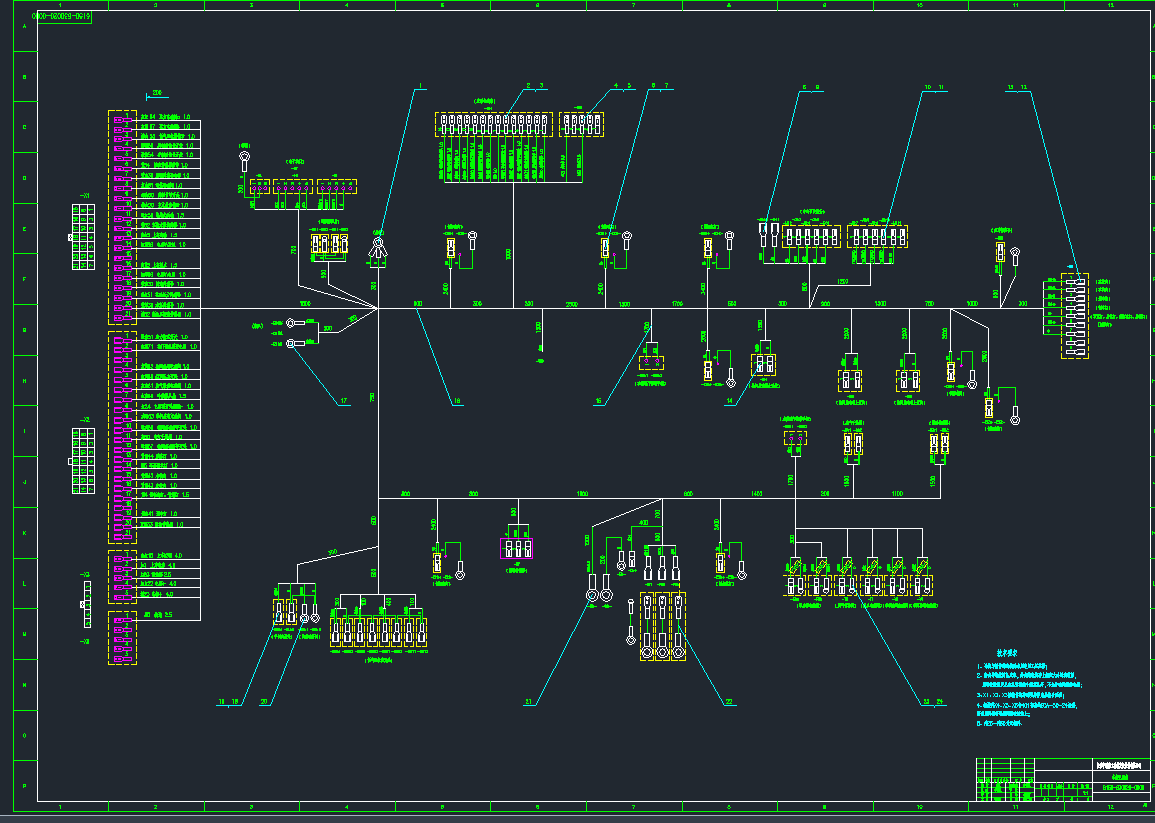Click the six-relay connector group at bottom right
The height and width of the screenshot is (823, 1155).
click(x=858, y=579)
